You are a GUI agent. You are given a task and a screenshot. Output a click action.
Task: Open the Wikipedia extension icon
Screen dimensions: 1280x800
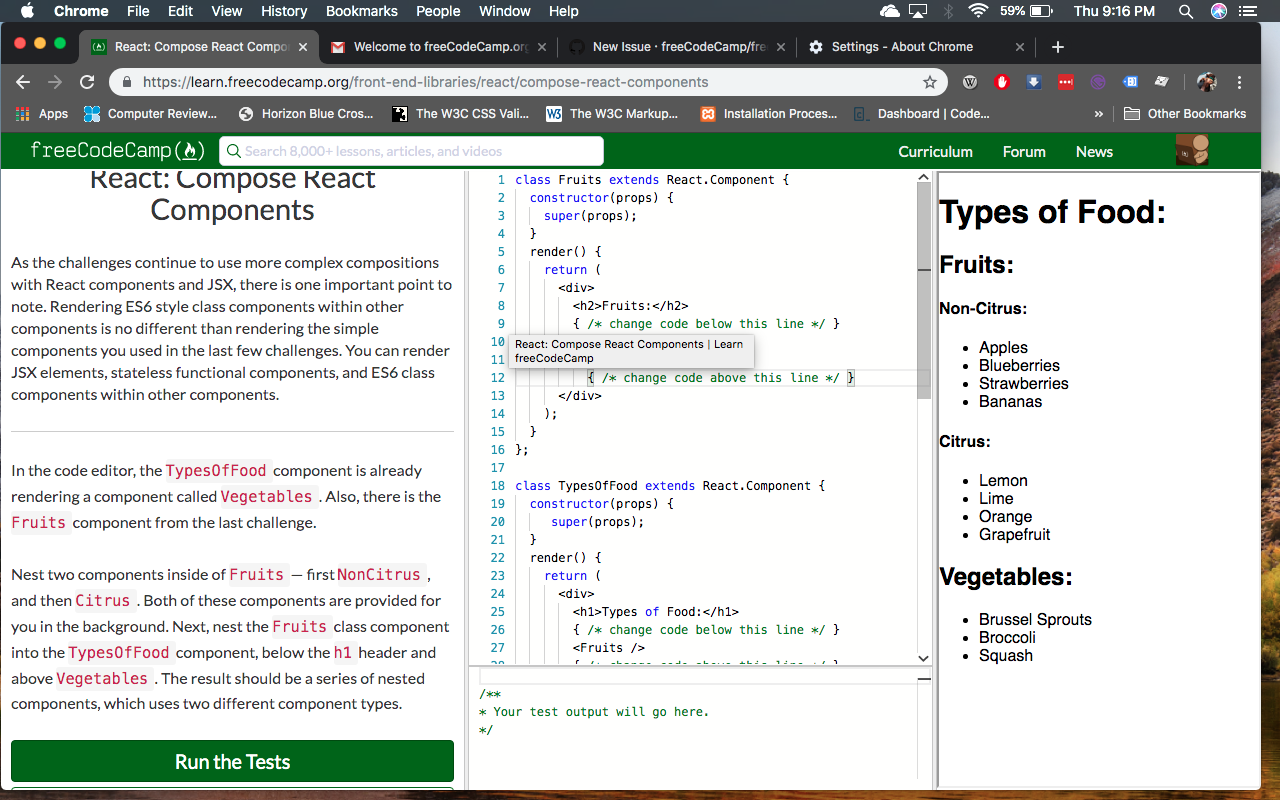tap(969, 82)
